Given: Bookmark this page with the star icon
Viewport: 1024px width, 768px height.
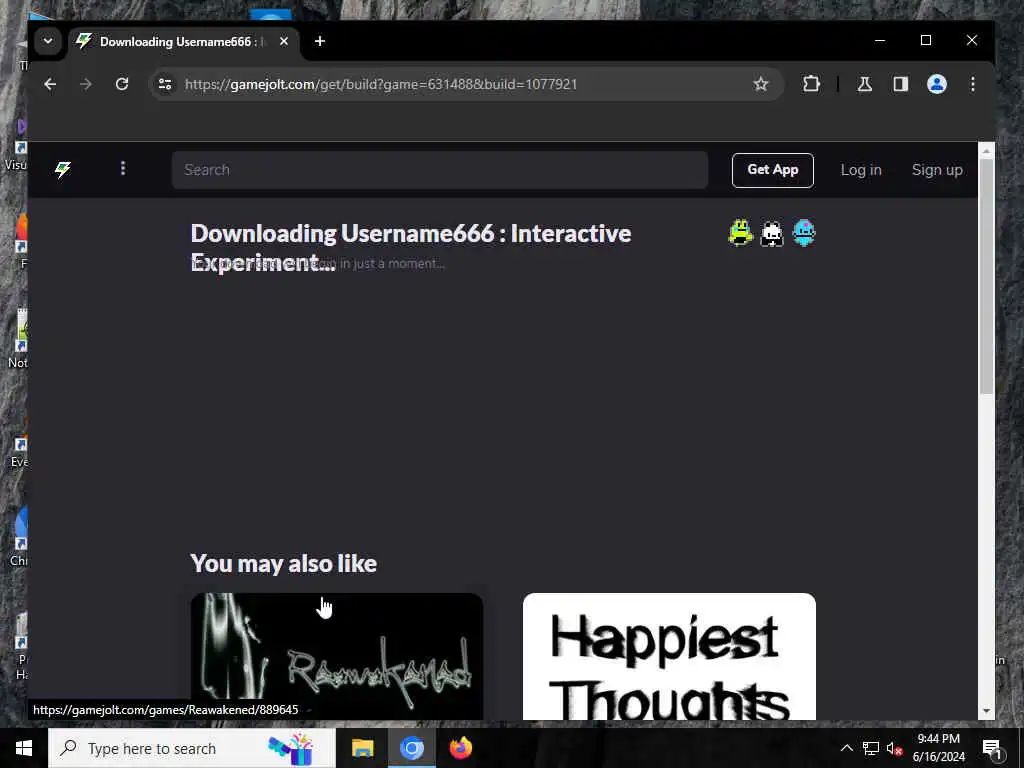Looking at the screenshot, I should point(761,84).
